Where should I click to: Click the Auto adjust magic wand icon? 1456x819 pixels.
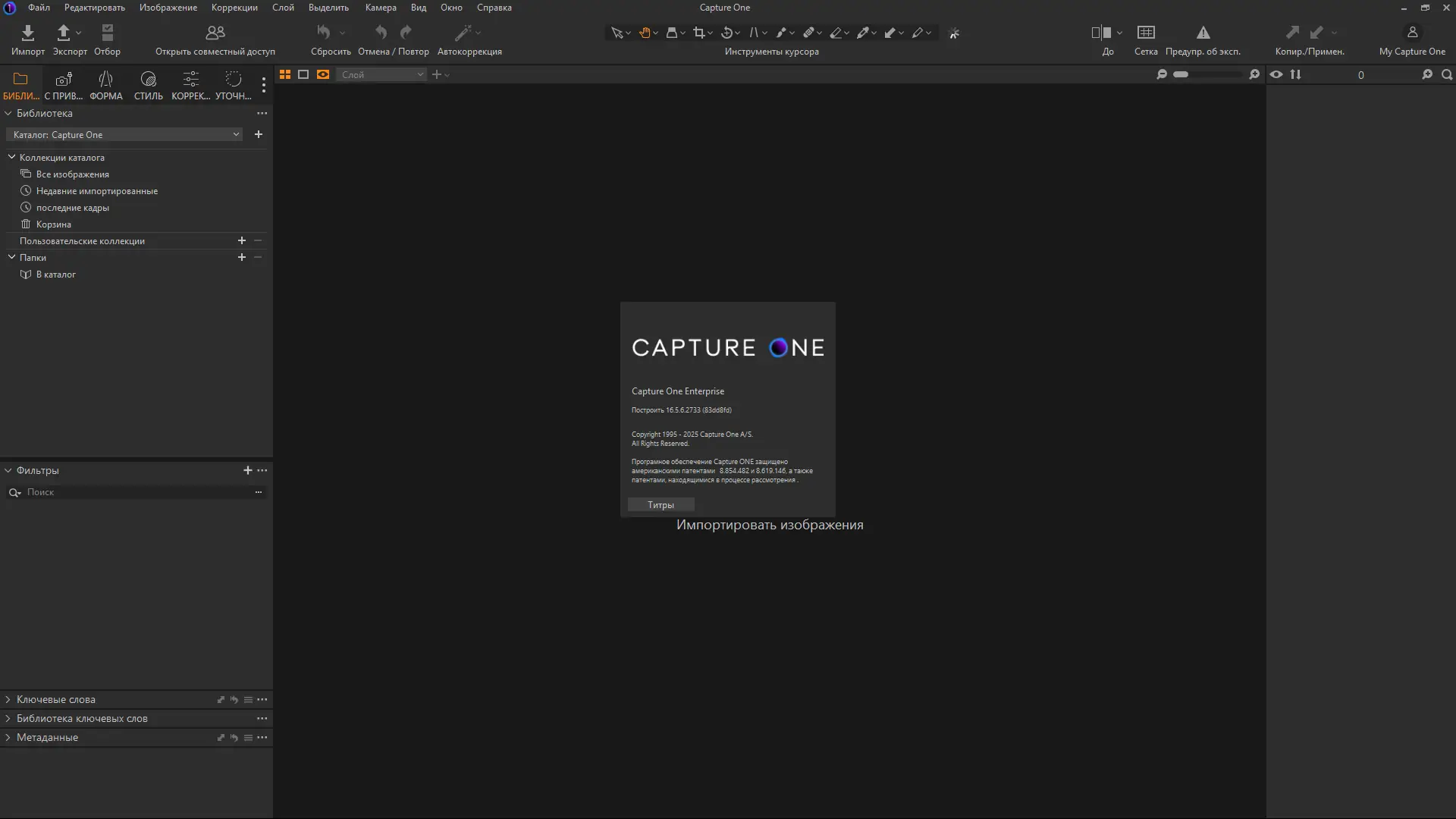[x=463, y=33]
